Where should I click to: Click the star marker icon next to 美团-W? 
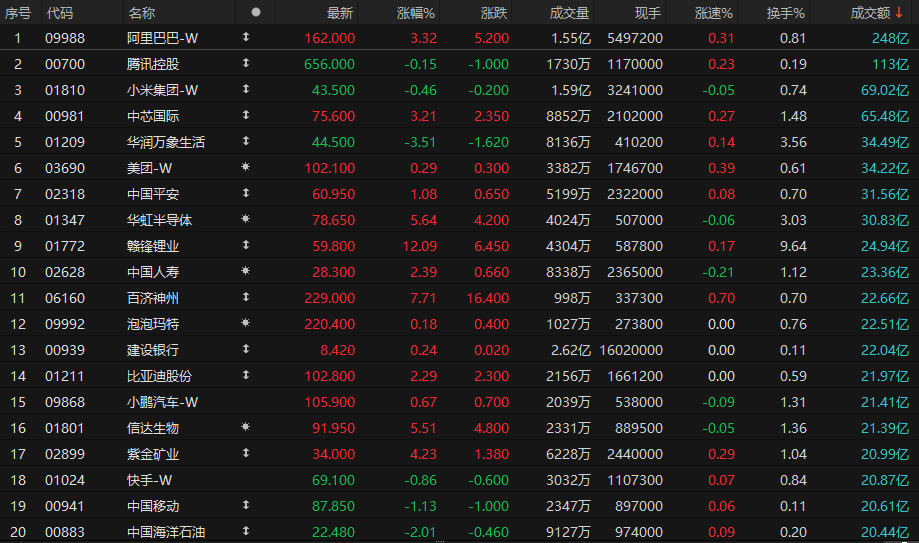[246, 167]
